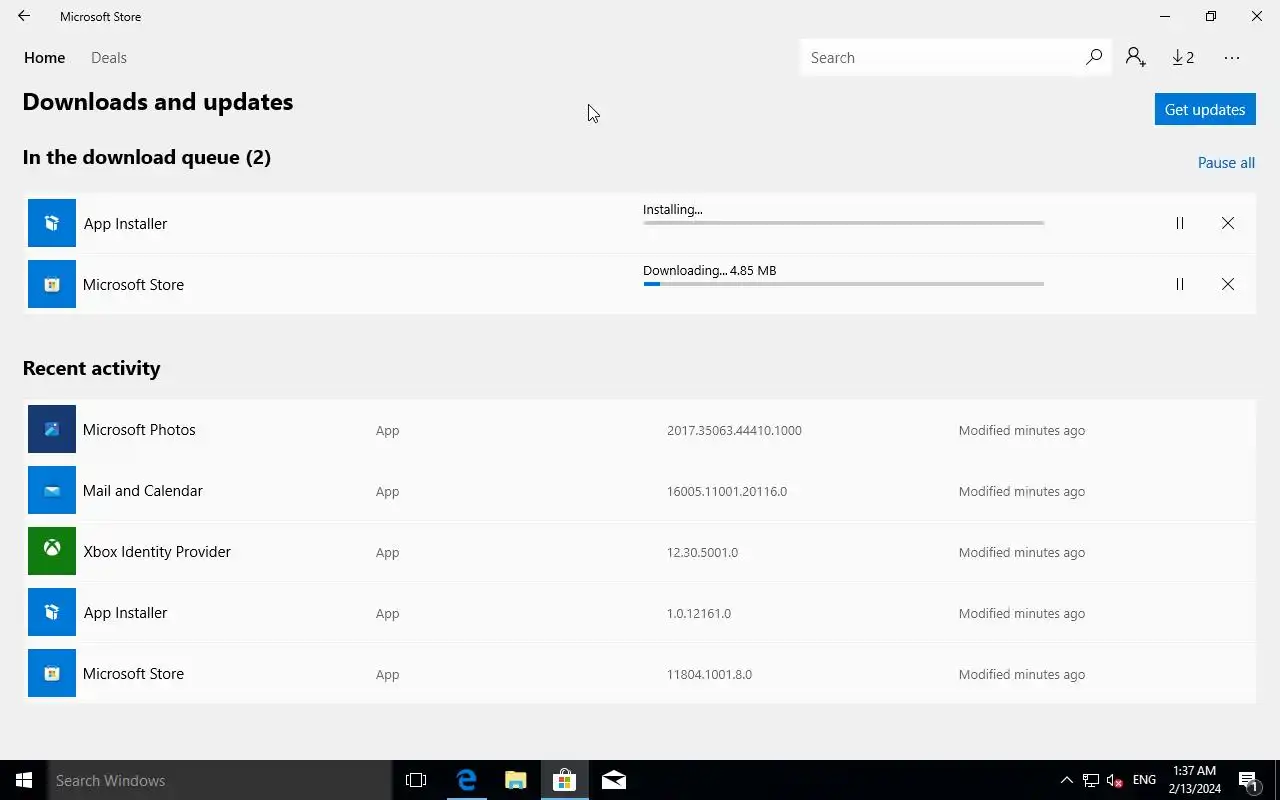Click the Pause all link
This screenshot has width=1280, height=800.
click(1226, 163)
